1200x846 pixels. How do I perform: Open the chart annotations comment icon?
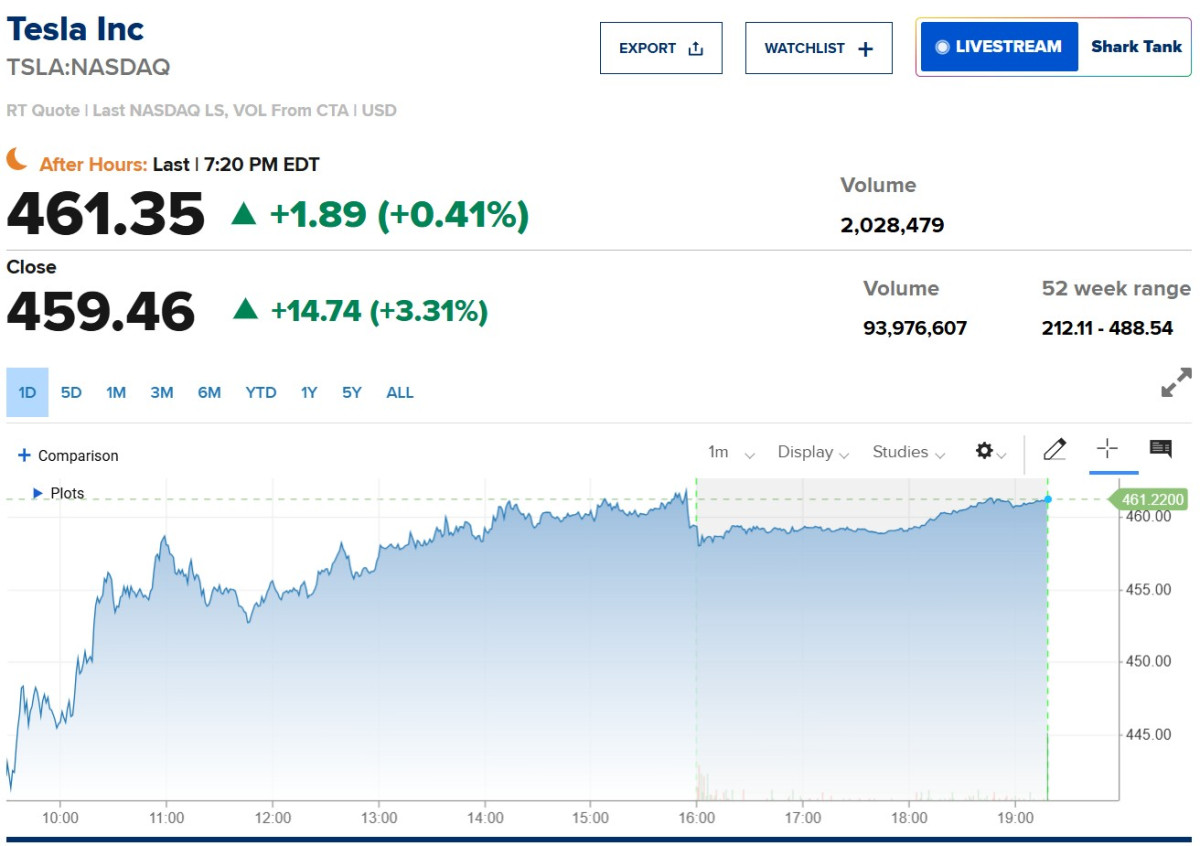pos(1160,449)
